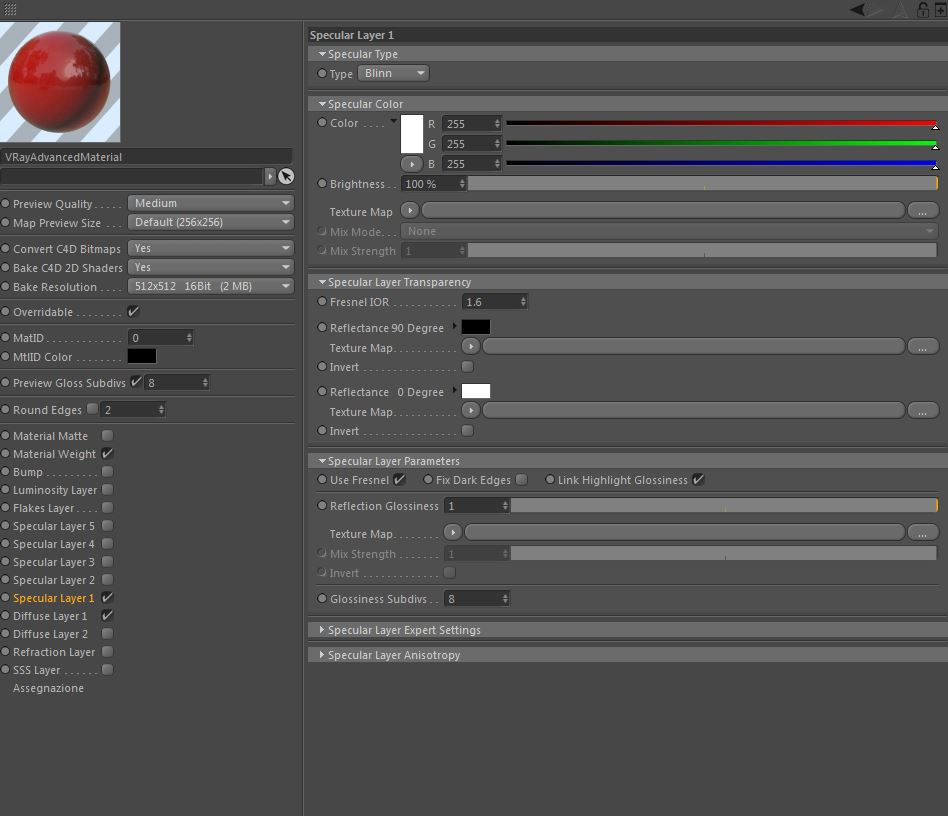Open the Specular Color texture map arrow button

pos(409,210)
